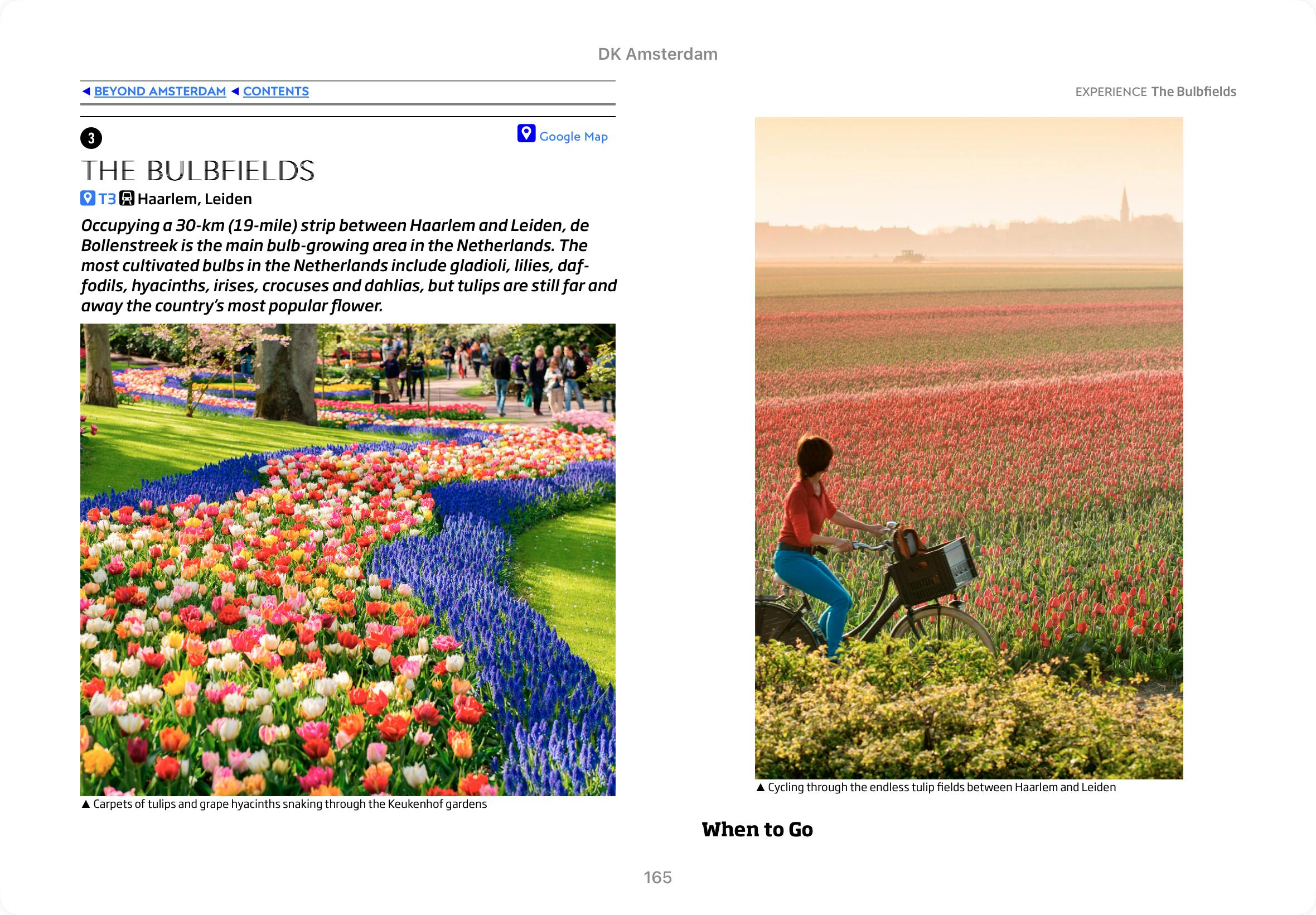Click page number 165

coord(657,877)
